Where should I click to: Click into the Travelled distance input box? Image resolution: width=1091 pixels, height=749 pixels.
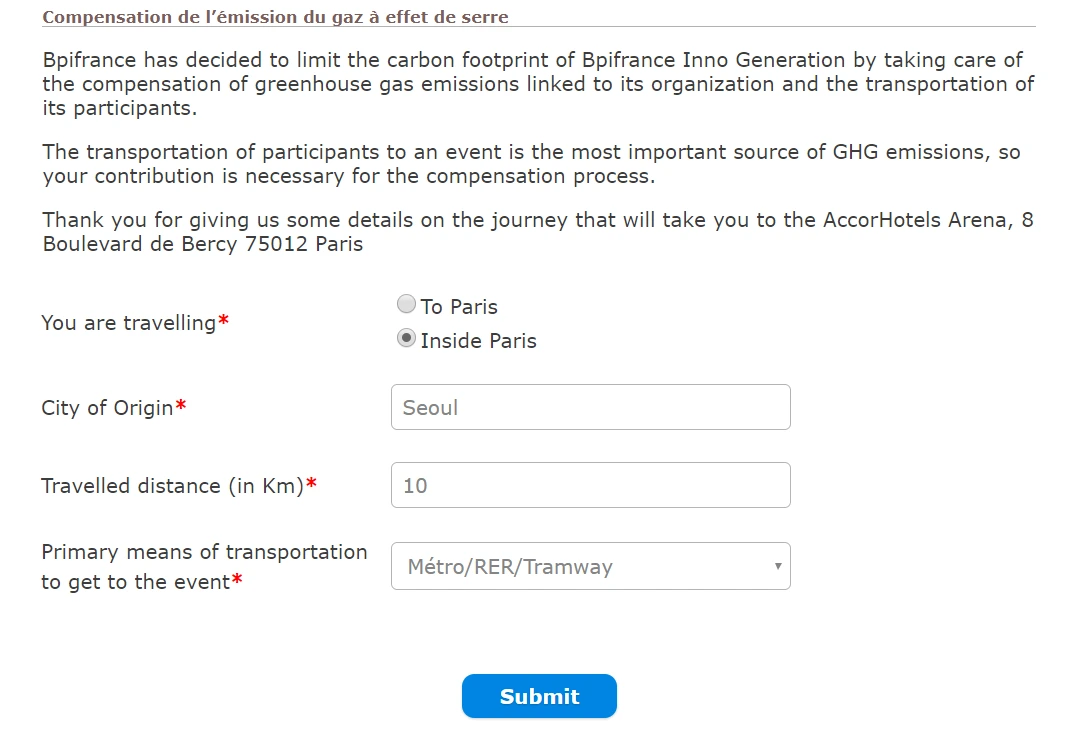click(590, 485)
